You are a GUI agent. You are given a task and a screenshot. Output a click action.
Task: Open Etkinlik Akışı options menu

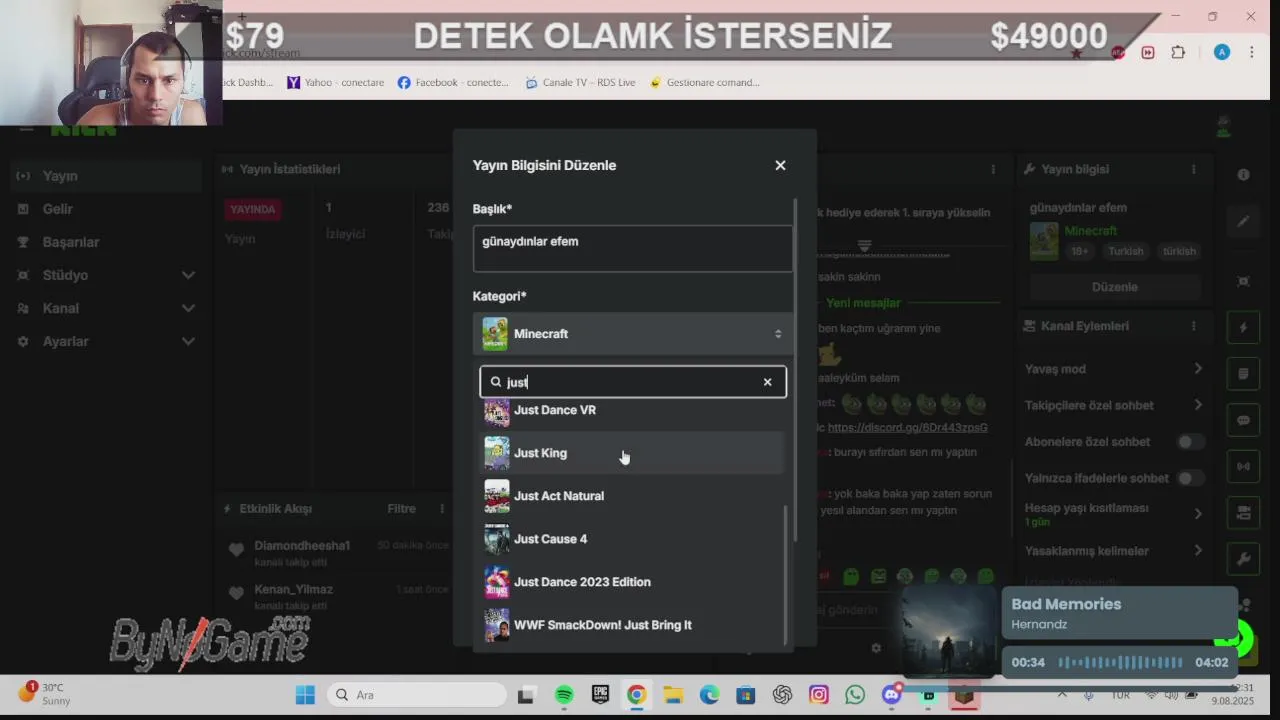click(x=441, y=509)
